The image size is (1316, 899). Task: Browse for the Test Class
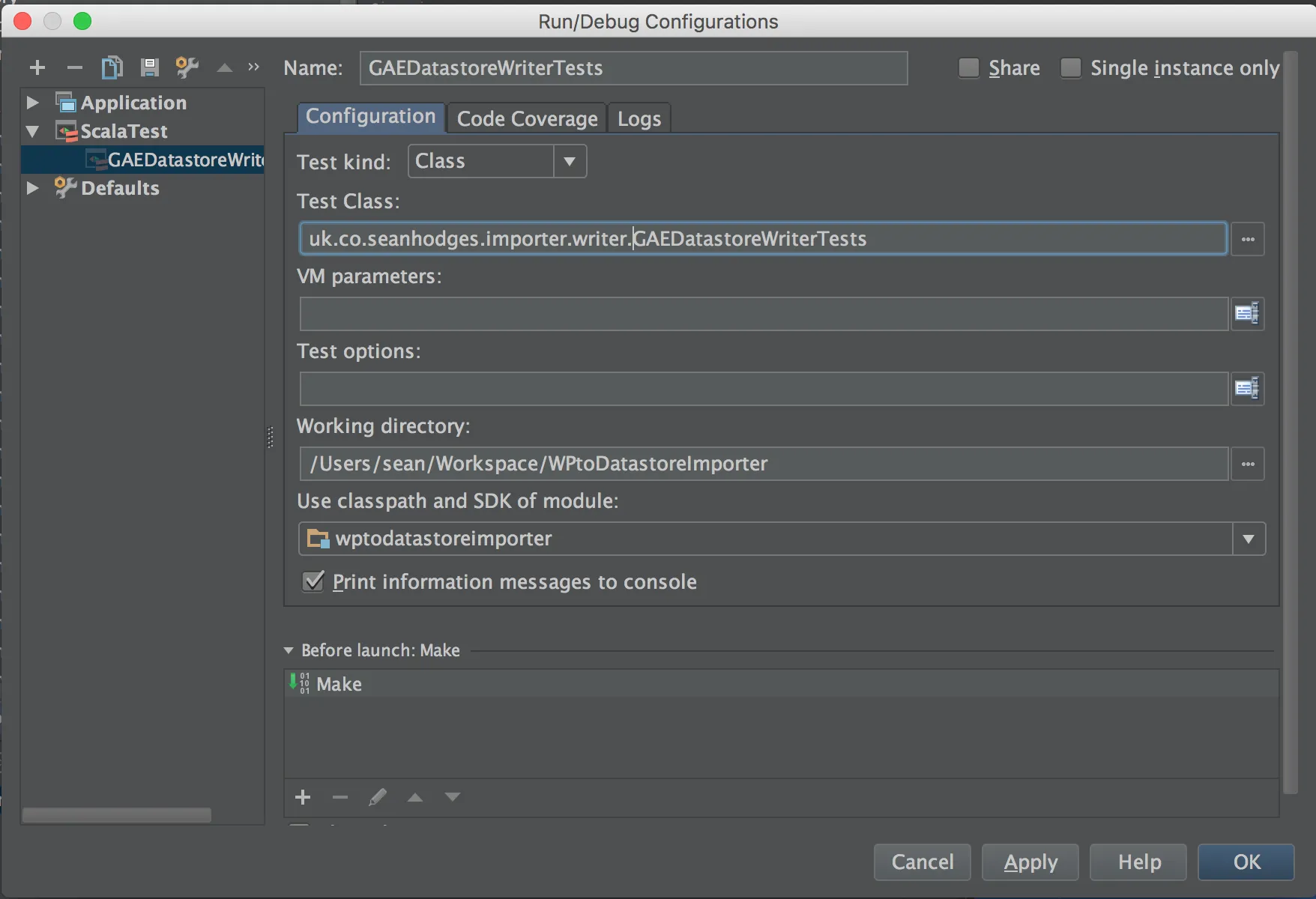point(1248,239)
